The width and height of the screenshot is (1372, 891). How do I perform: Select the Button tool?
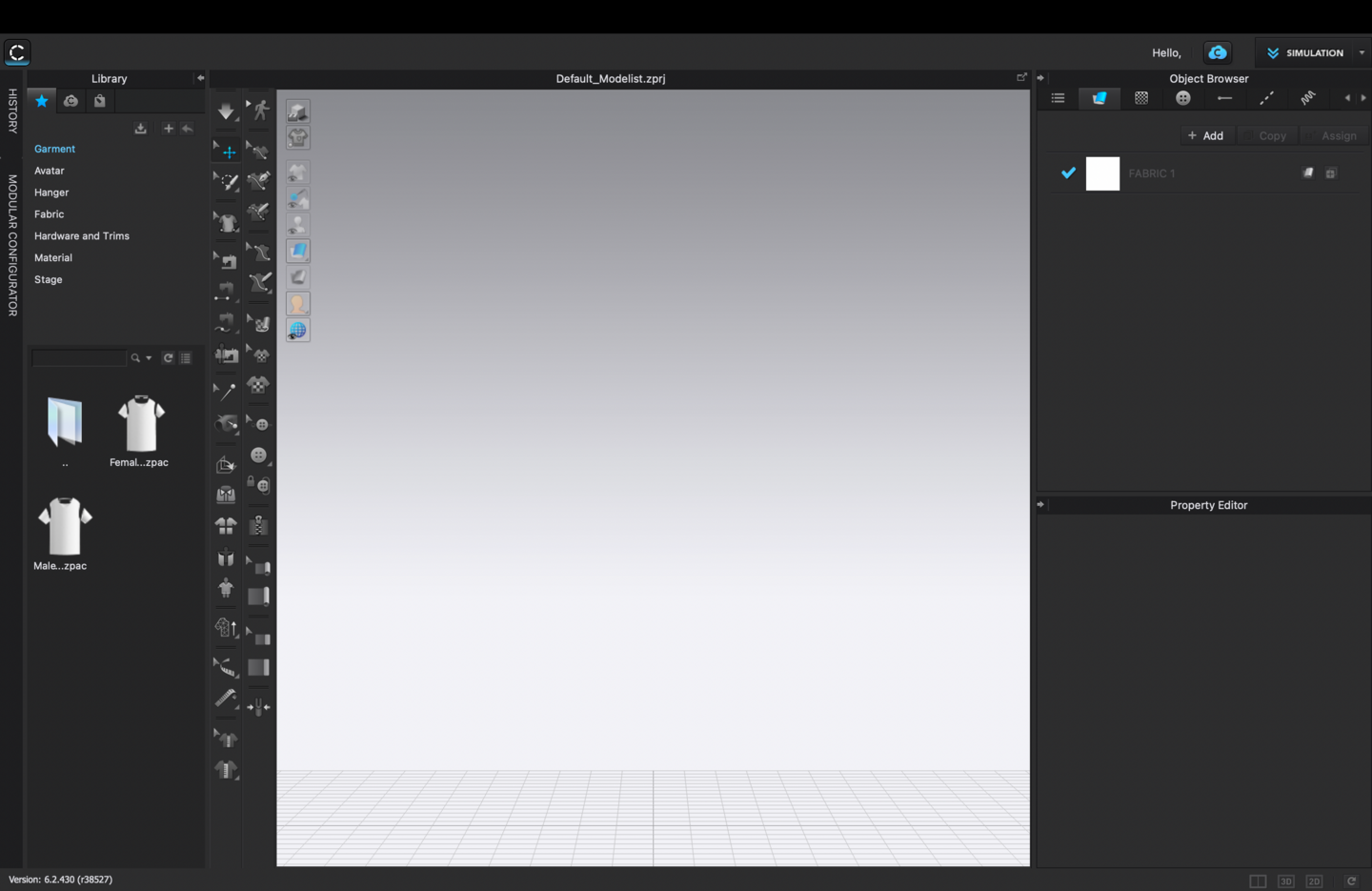pyautogui.click(x=258, y=456)
